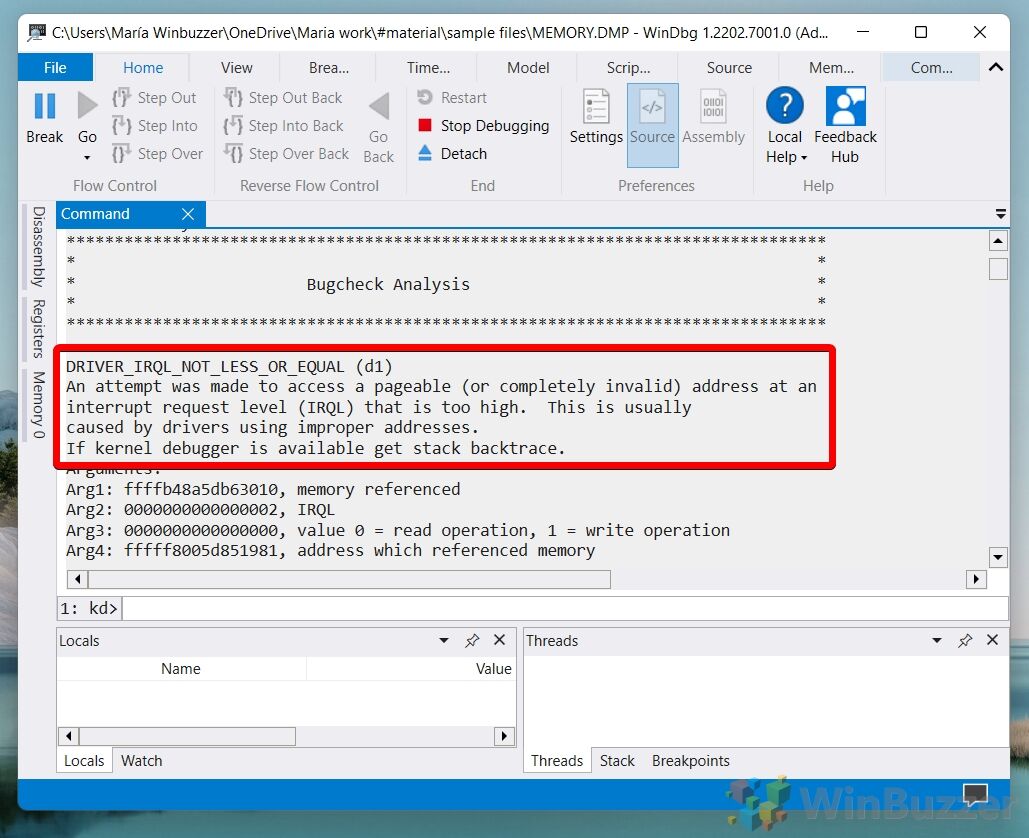Click Step Out Back
1029x838 pixels.
tap(283, 98)
